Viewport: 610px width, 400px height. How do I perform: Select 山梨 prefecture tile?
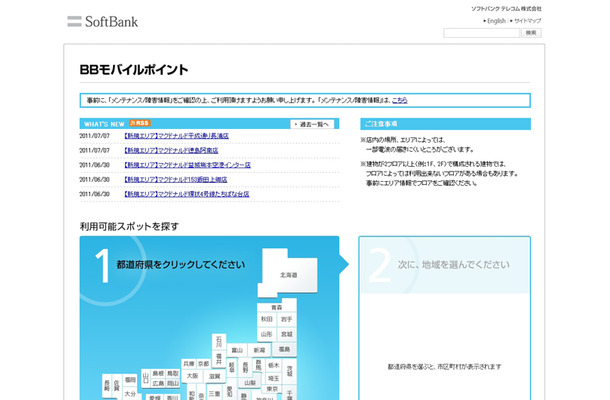pos(250,383)
